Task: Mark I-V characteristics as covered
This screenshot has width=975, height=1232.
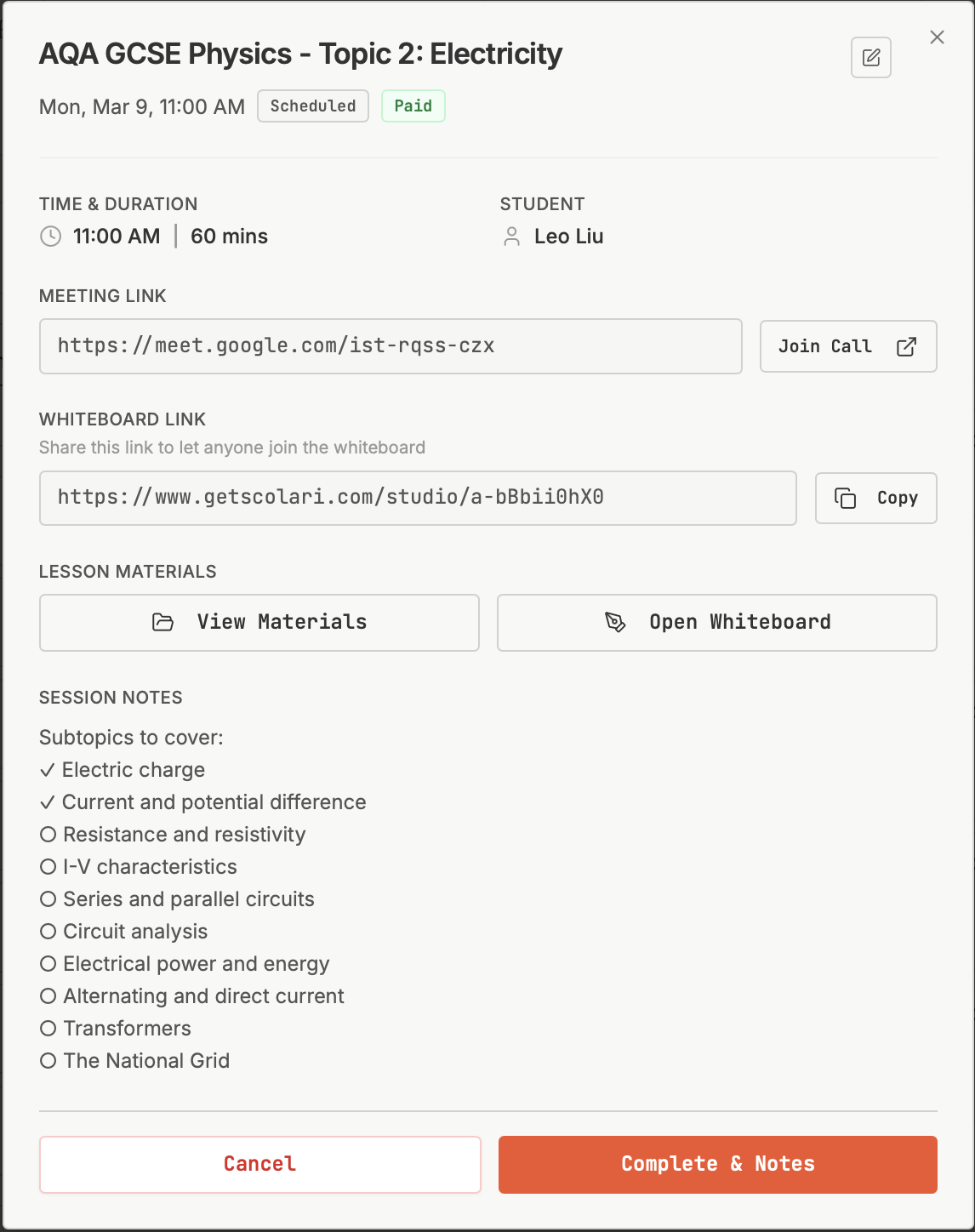Action: pos(48,867)
